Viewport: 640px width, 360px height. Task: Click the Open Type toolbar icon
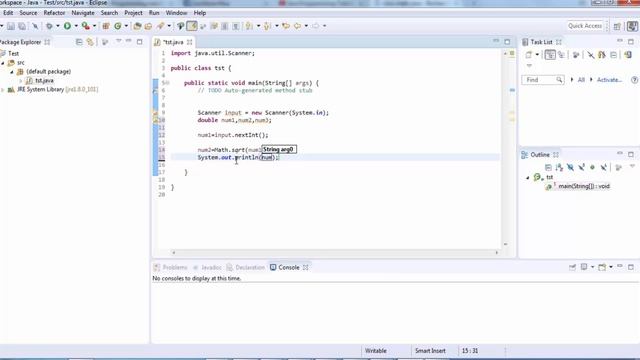point(138,26)
